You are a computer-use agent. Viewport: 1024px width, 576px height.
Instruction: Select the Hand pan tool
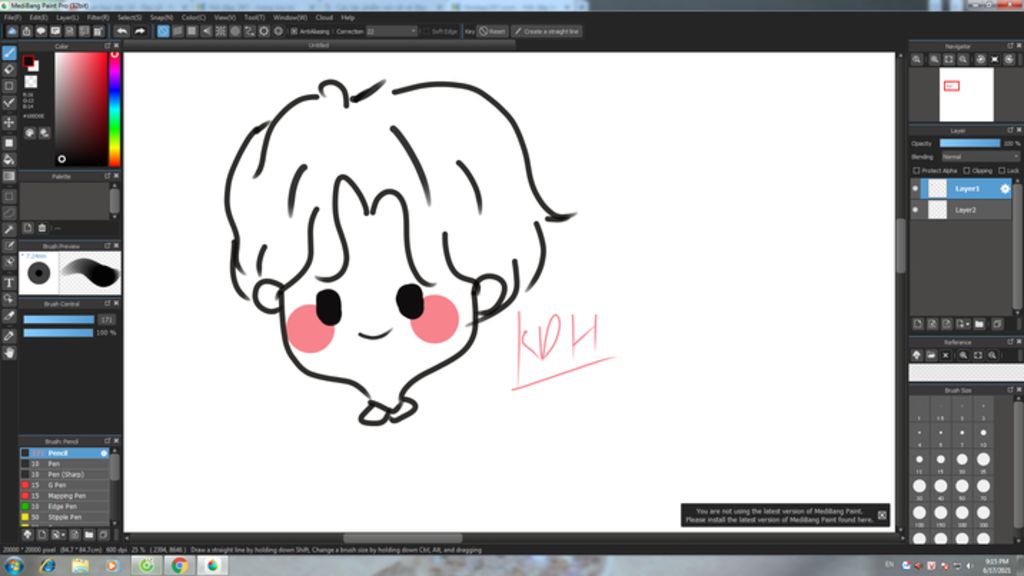[9, 353]
